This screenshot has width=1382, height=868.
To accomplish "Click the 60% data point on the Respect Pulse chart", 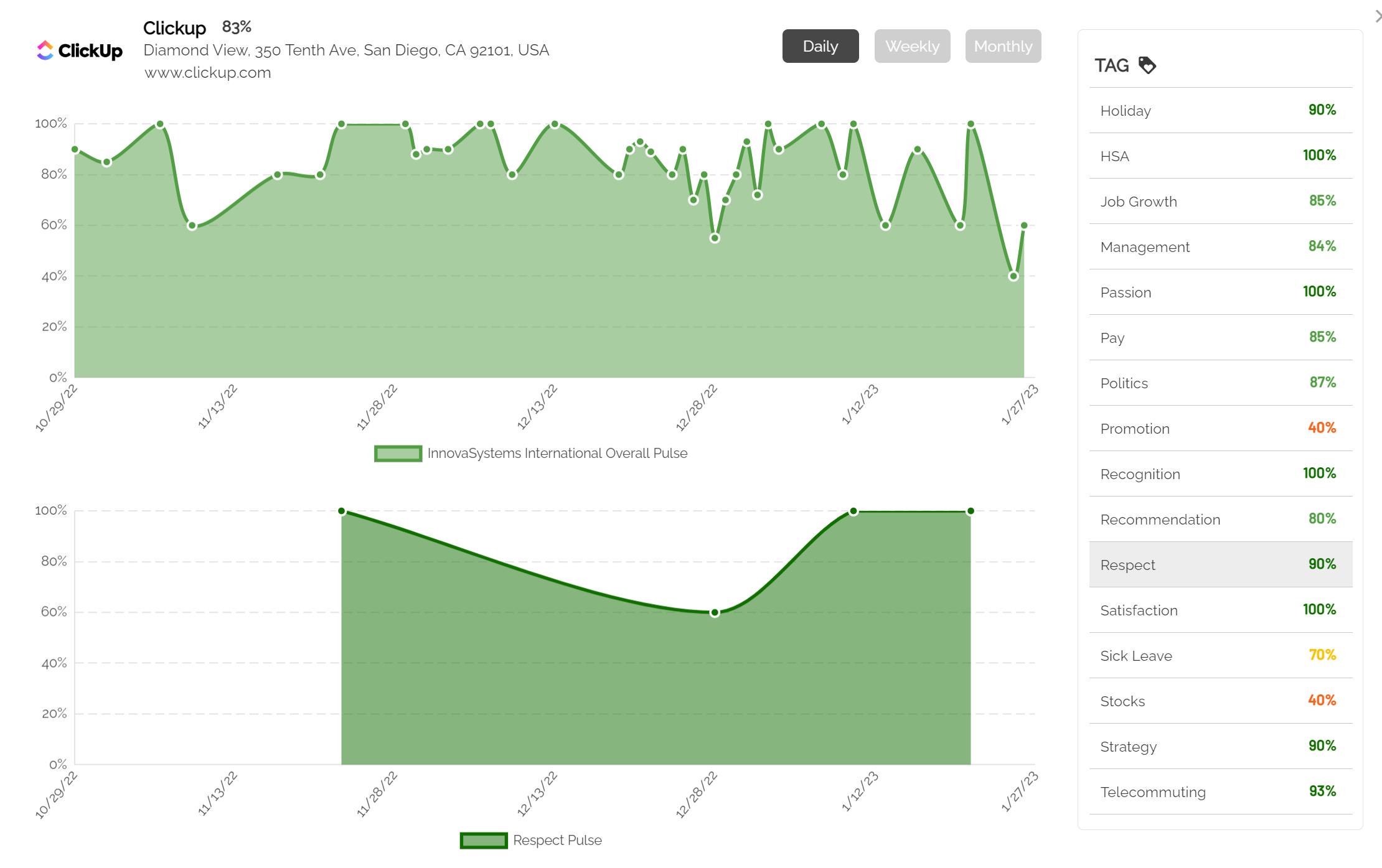I will point(715,613).
